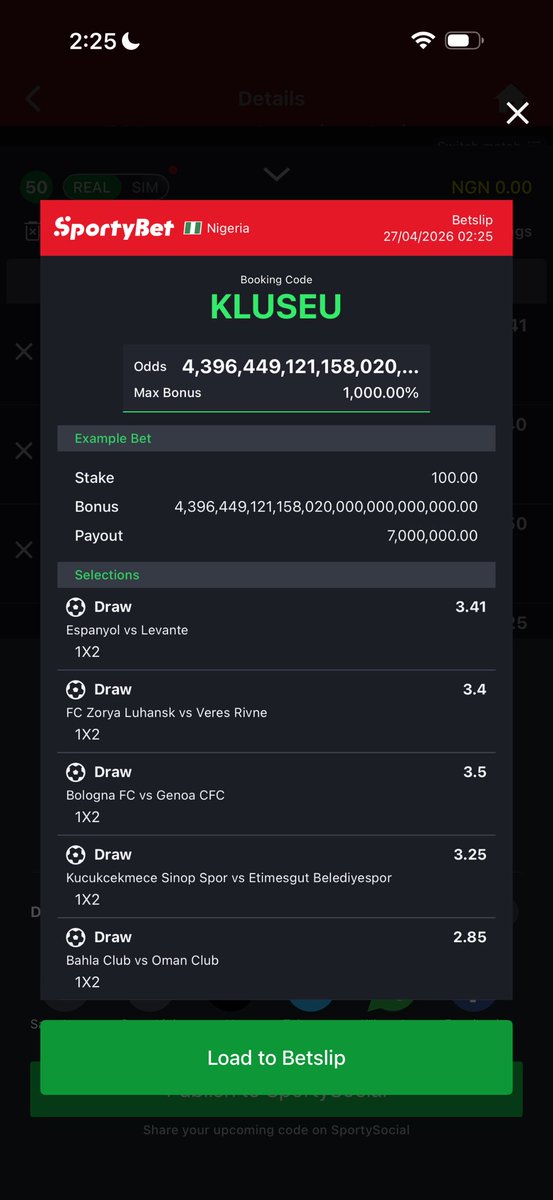The height and width of the screenshot is (1200, 553).
Task: Tap the soccer ball icon for Kucukcekmece Sinop Spor
Action: 75,855
